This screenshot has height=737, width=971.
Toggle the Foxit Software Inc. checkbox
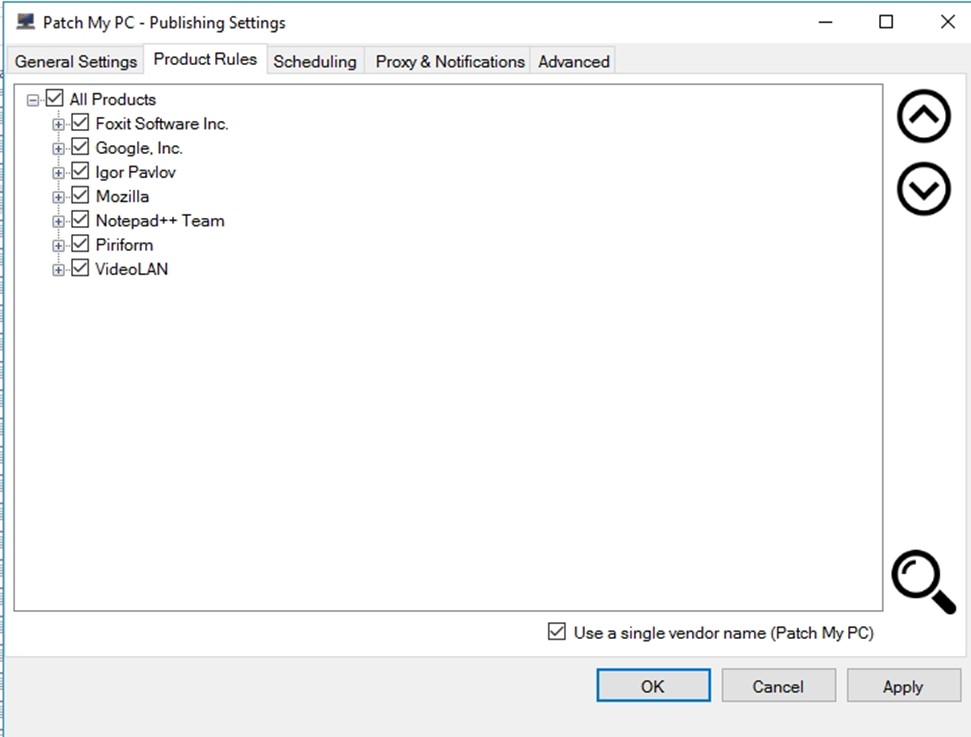(80, 123)
